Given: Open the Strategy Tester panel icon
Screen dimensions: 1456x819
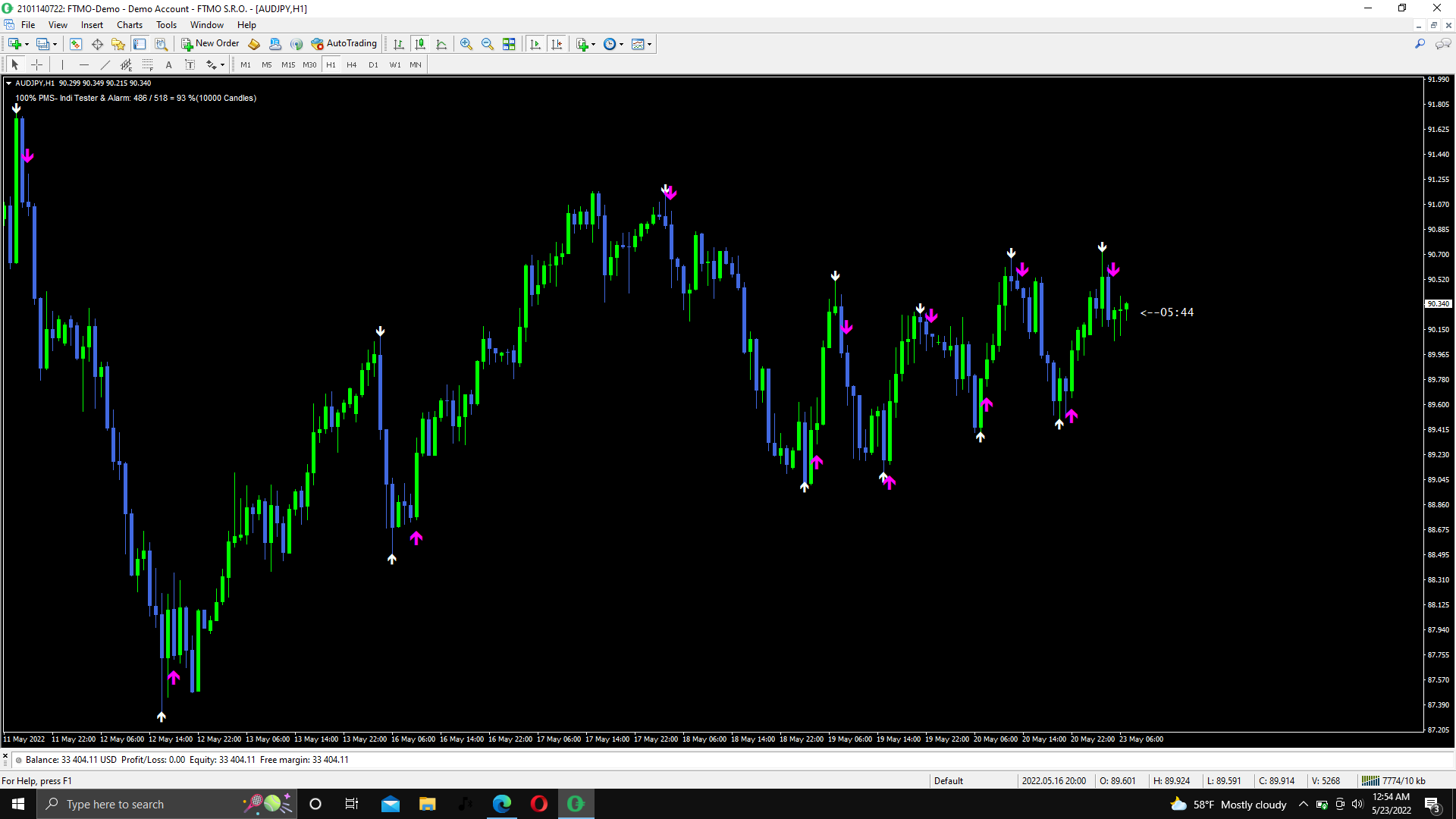Looking at the screenshot, I should coord(161,44).
